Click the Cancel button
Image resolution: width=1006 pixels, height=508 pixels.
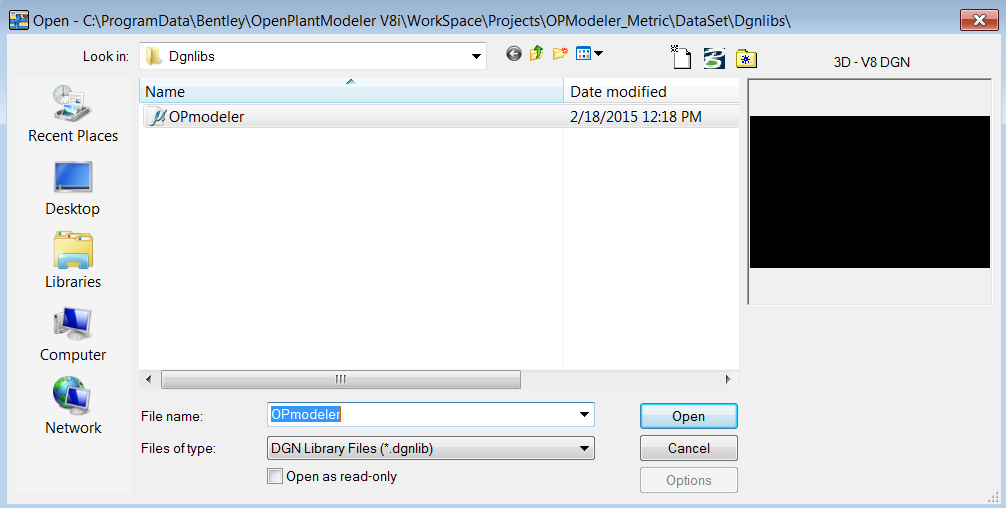[688, 448]
